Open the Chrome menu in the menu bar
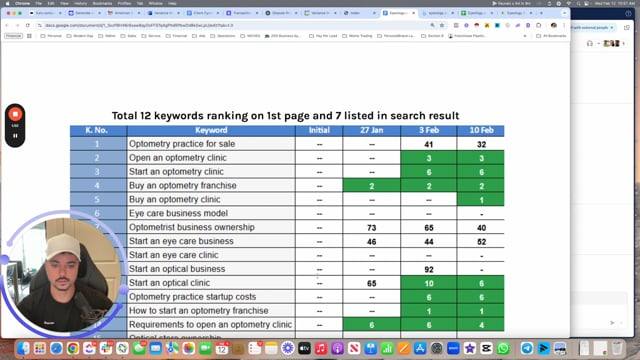This screenshot has width=640, height=360. click(x=22, y=3)
